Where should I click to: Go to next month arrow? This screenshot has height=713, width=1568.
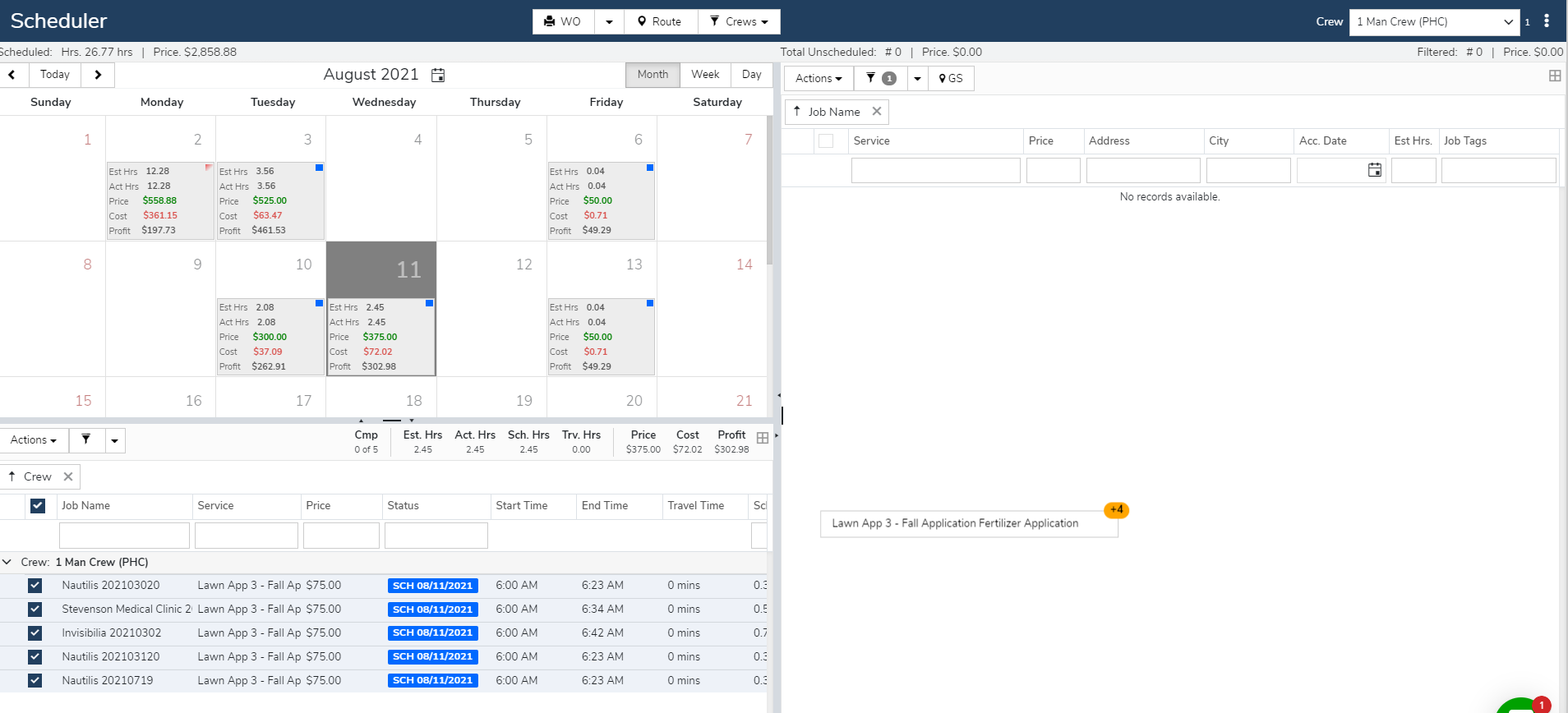coord(98,75)
